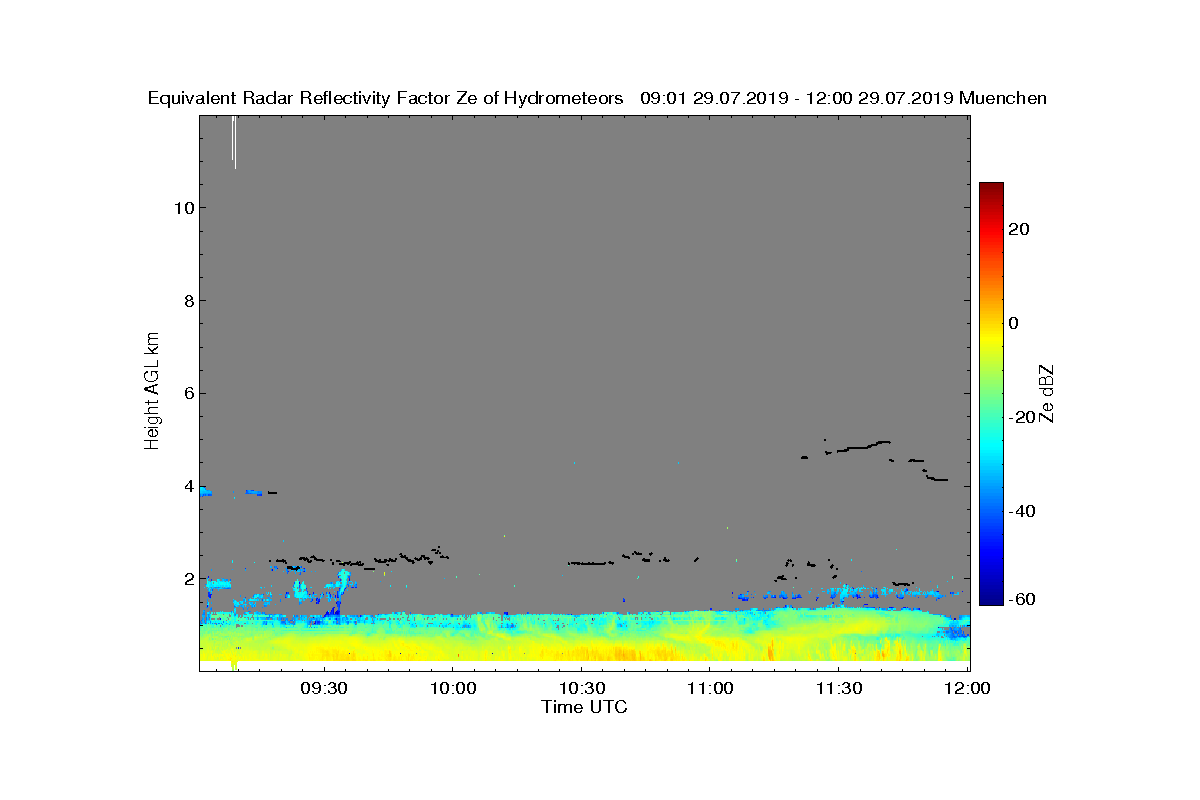Click the height tick label 2
Viewport: 1200px width, 800px height.
point(188,579)
